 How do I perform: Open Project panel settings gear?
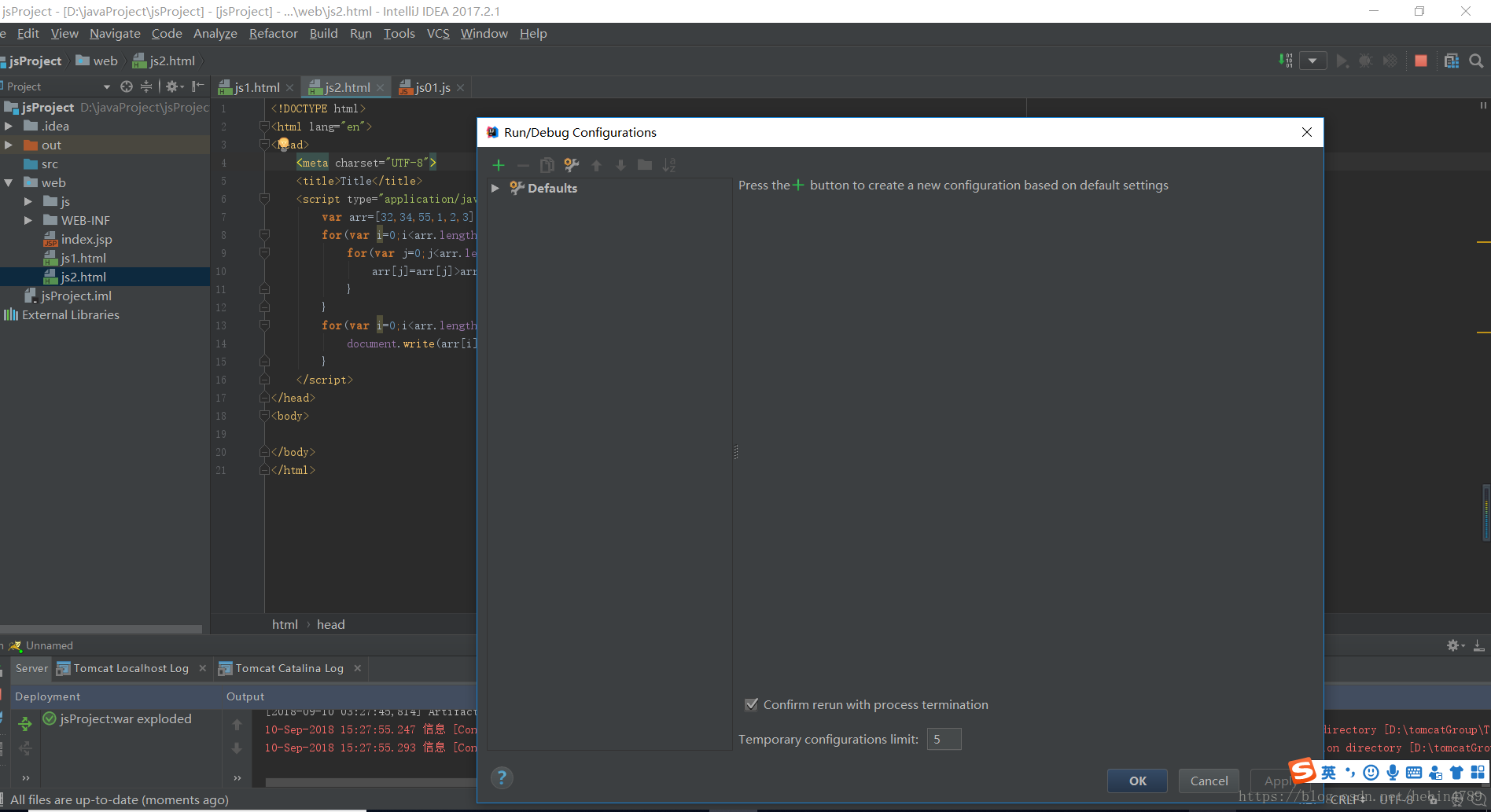pyautogui.click(x=175, y=86)
